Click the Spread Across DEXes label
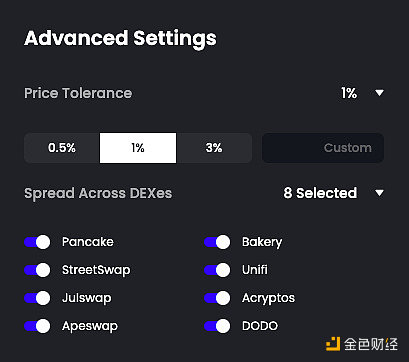The height and width of the screenshot is (362, 409). 98,193
